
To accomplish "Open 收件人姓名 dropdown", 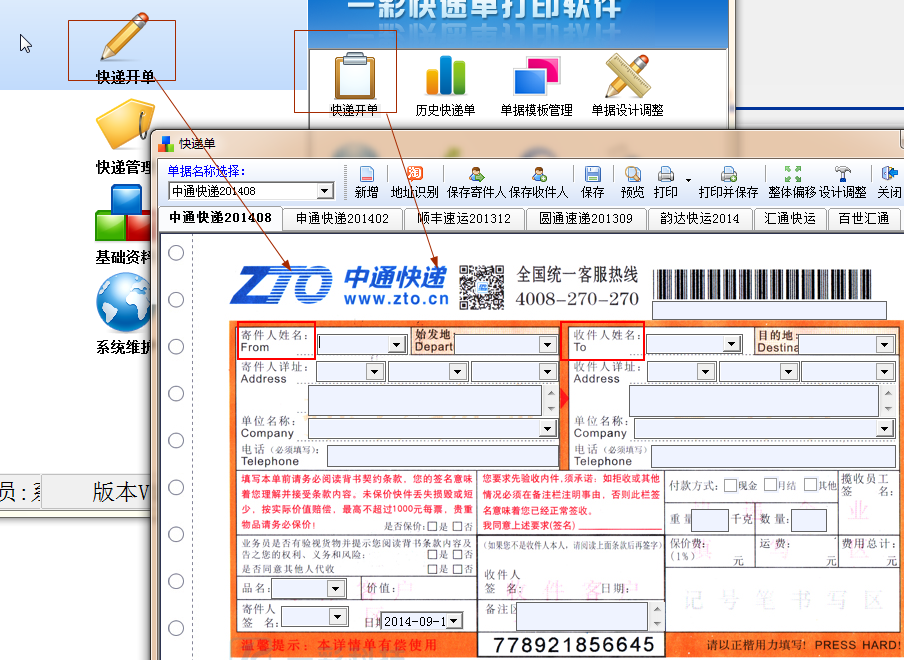I will coord(732,344).
